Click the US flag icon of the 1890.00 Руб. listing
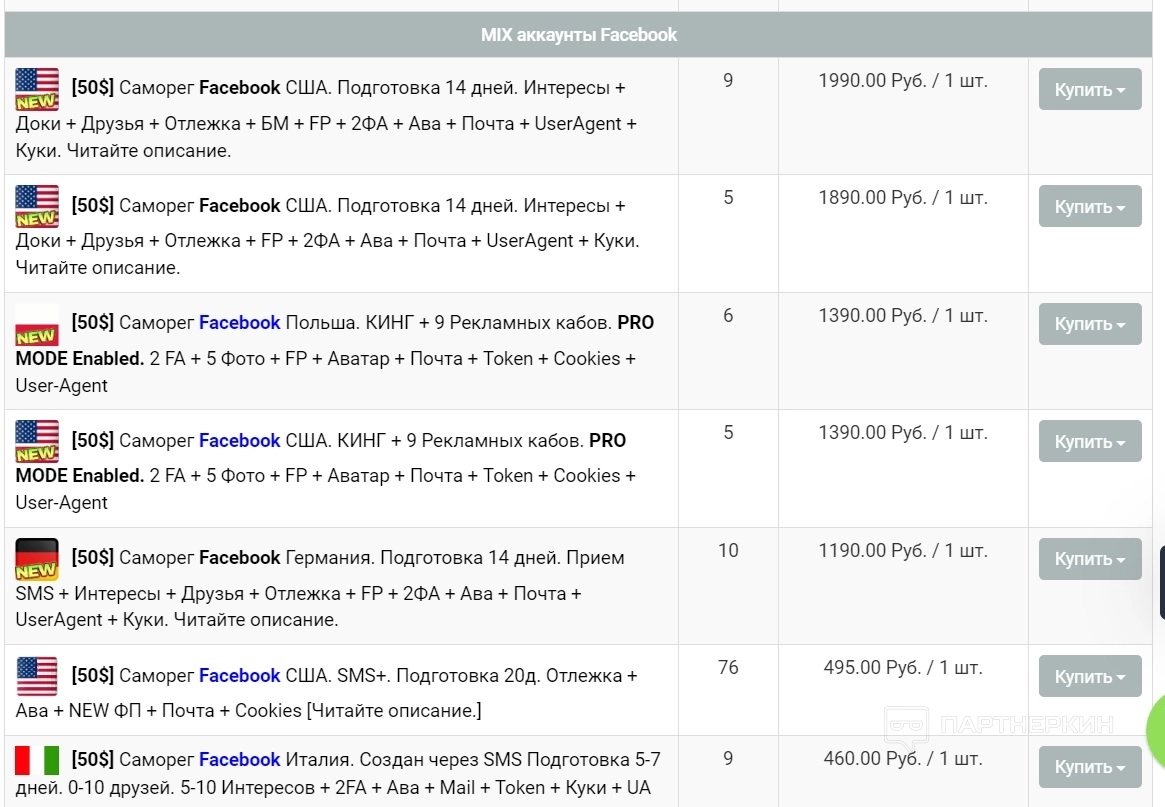 [x=37, y=206]
